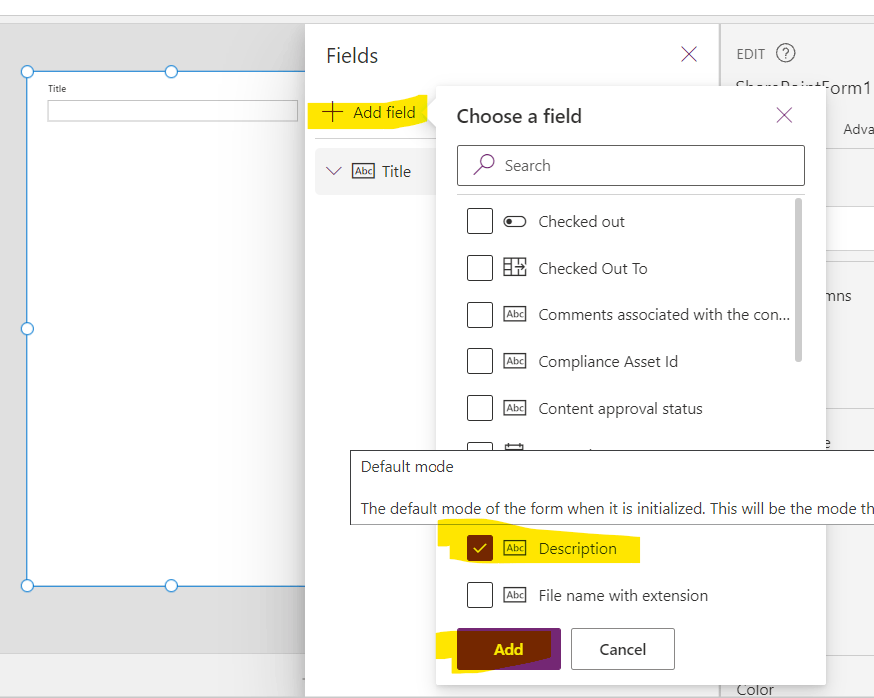Check the Comments associated field checkbox

479,314
